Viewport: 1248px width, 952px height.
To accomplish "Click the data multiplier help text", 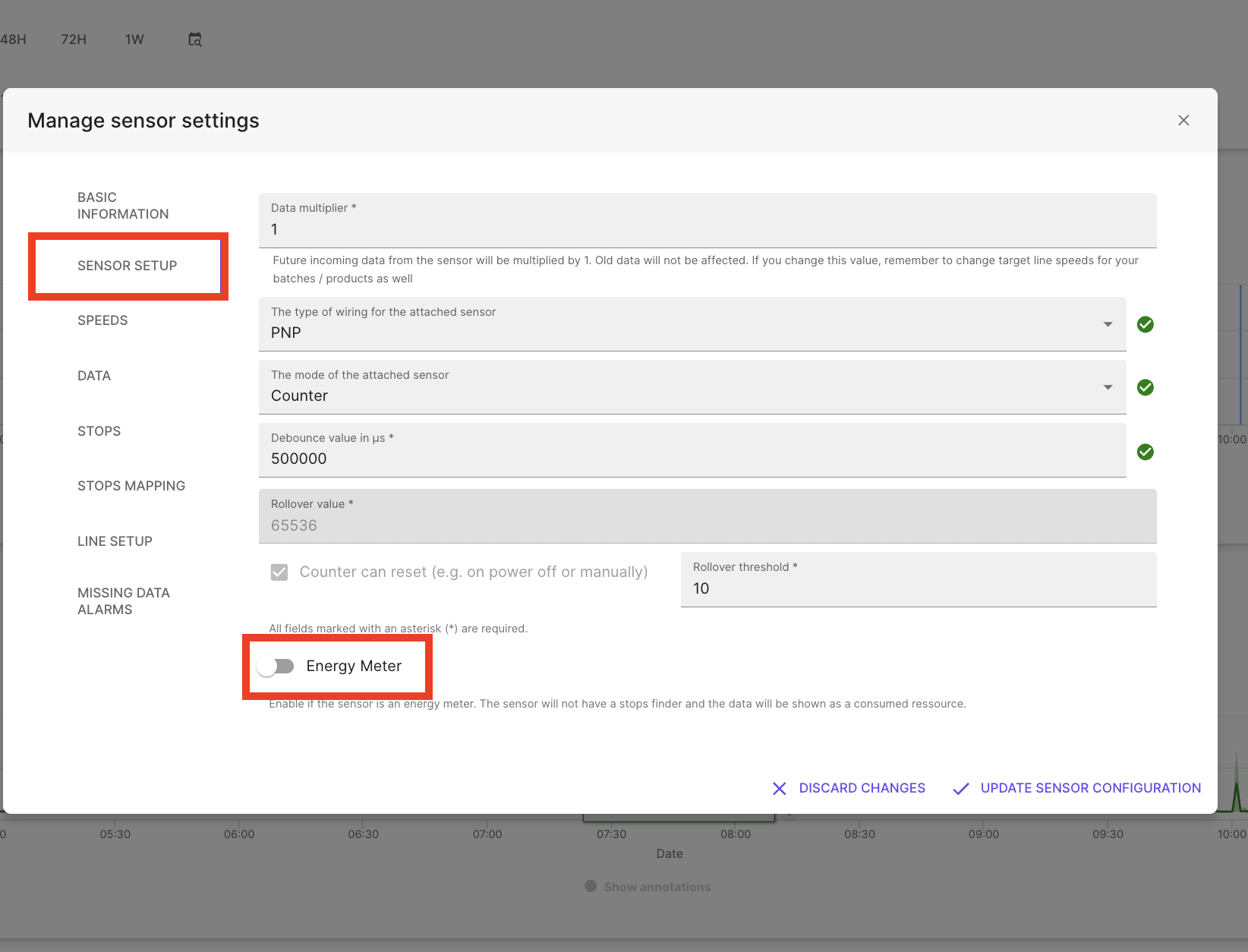I will pos(706,270).
